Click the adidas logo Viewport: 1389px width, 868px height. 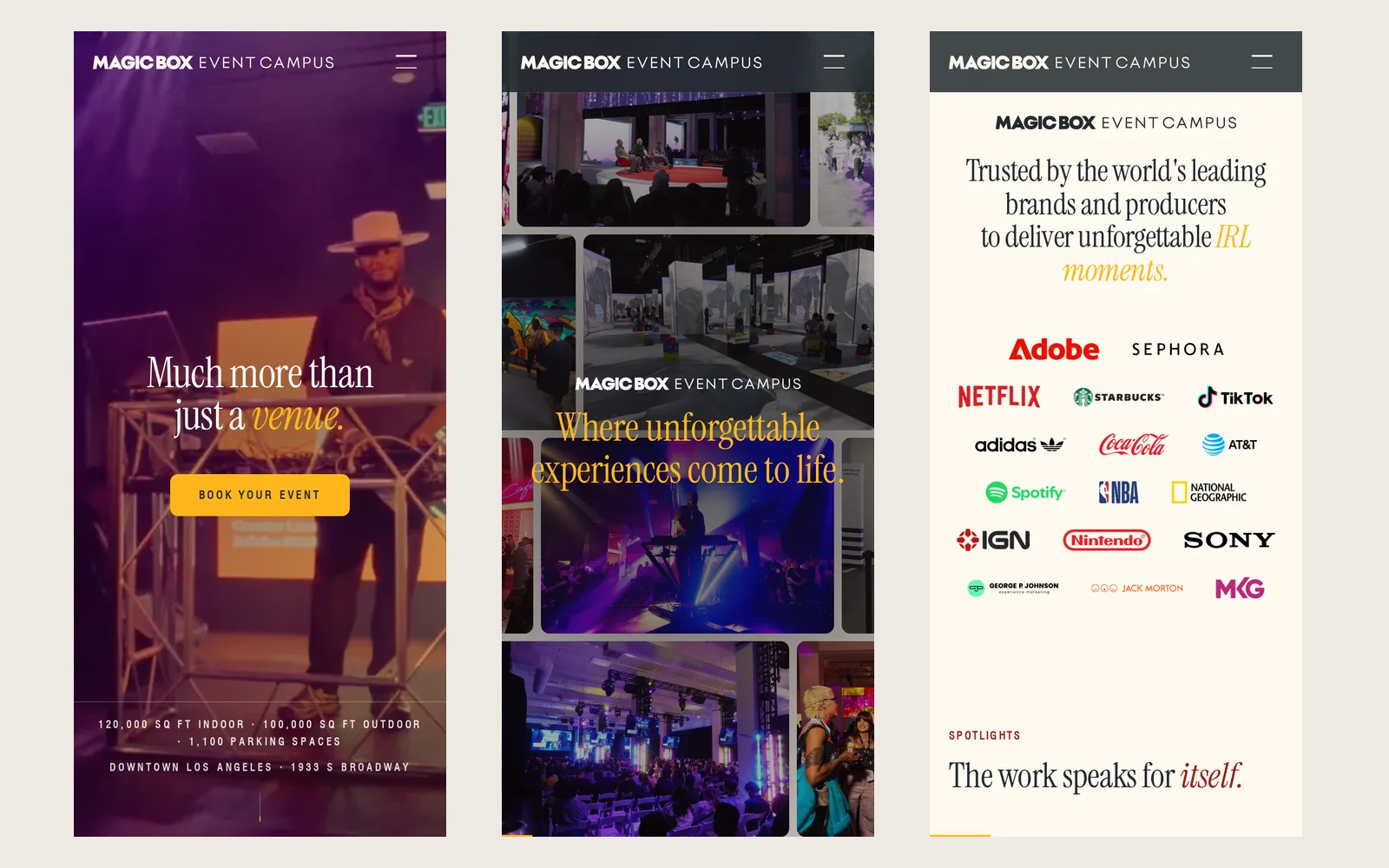(1019, 445)
